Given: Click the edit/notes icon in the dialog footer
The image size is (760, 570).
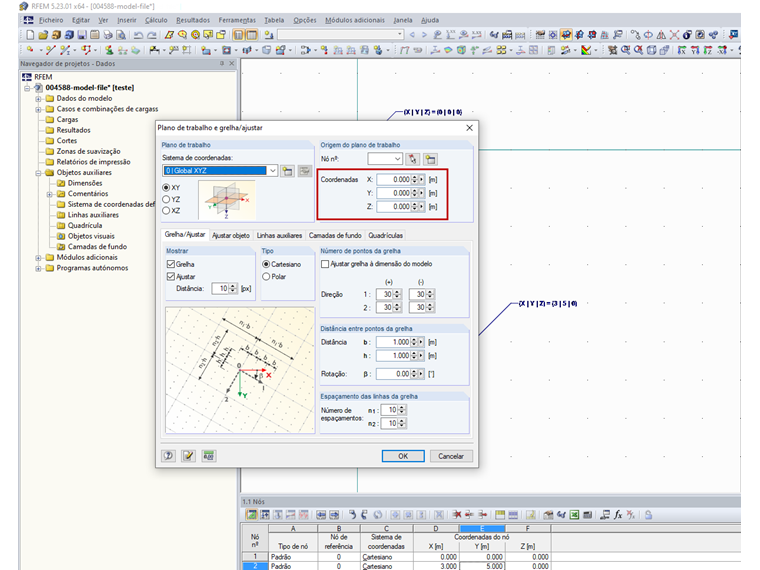Looking at the screenshot, I should (188, 456).
